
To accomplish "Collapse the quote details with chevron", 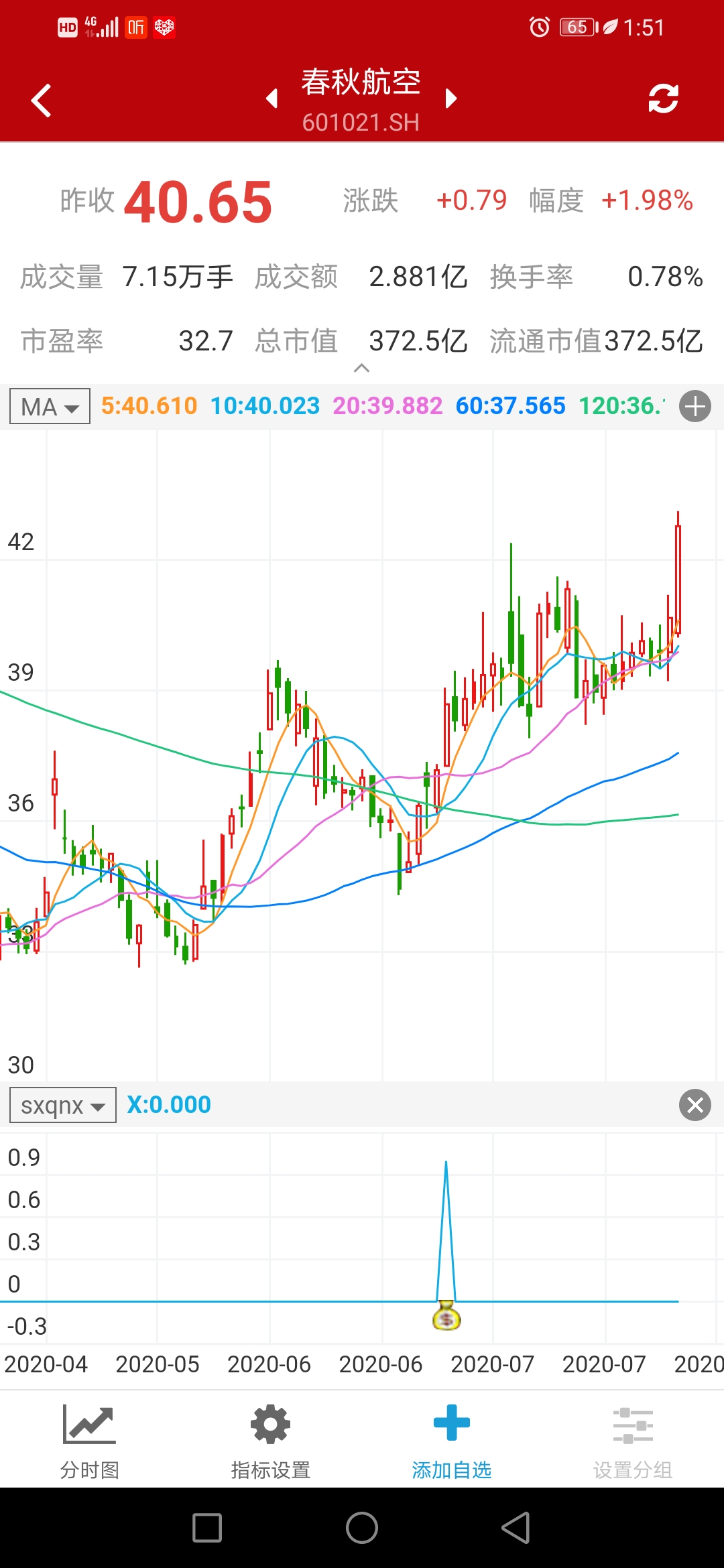I will click(x=361, y=368).
